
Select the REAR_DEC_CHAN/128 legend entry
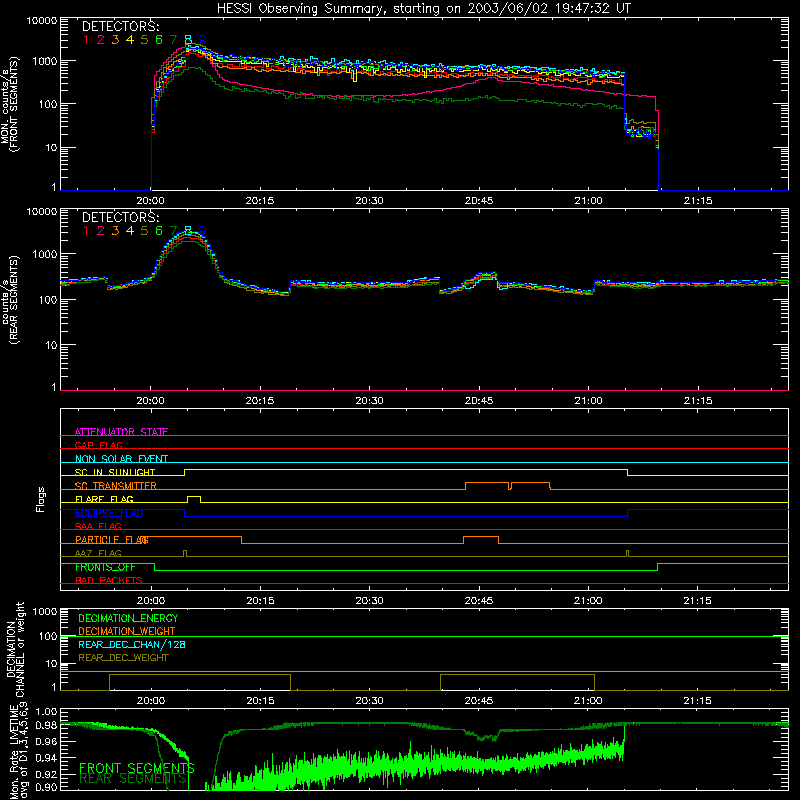pyautogui.click(x=132, y=644)
